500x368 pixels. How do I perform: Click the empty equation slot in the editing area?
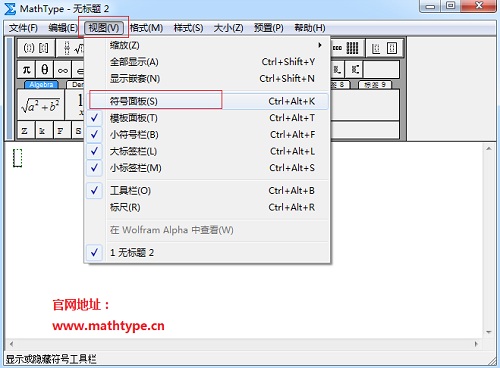pos(17,158)
